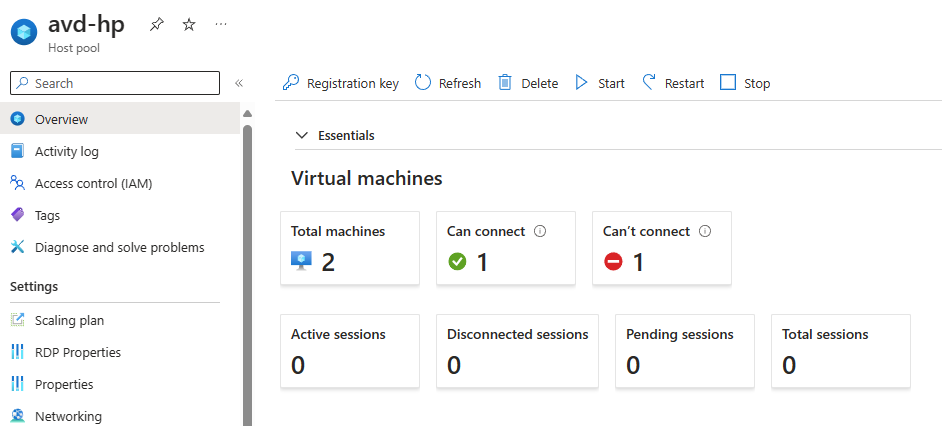Click the Delete trash can icon
This screenshot has width=942, height=426.
[505, 83]
